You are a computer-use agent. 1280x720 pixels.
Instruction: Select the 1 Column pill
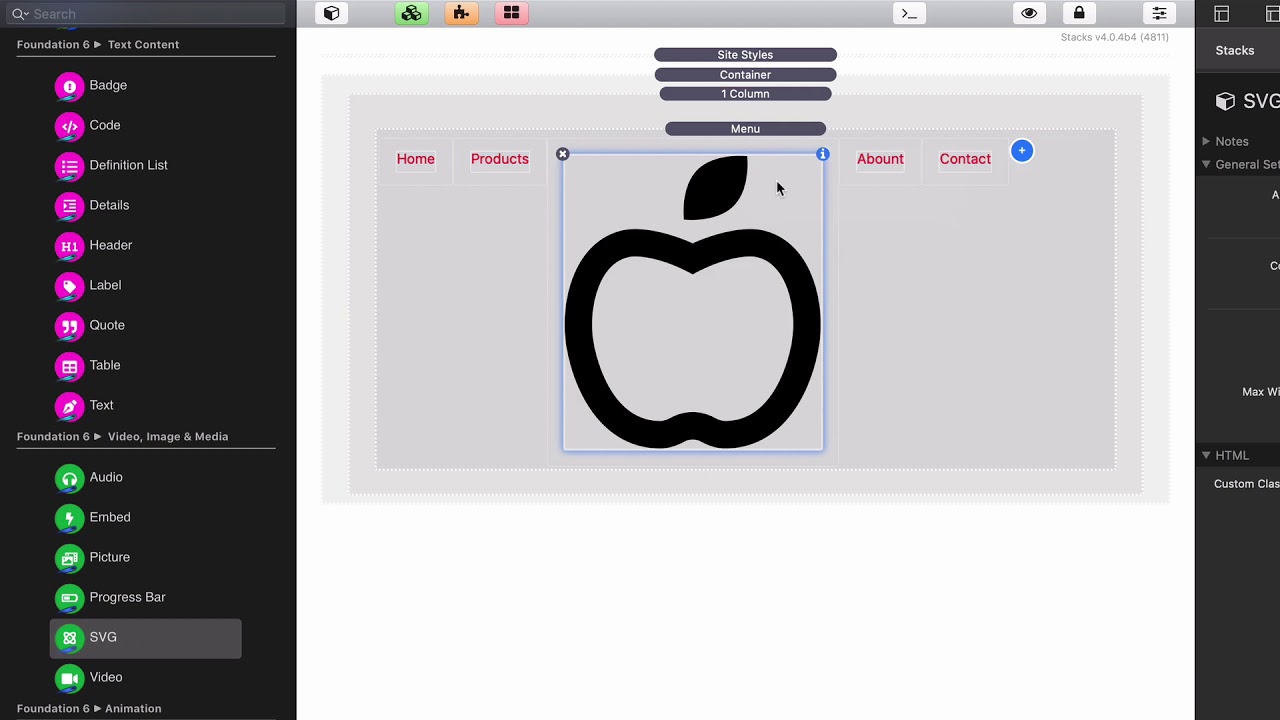pos(745,94)
